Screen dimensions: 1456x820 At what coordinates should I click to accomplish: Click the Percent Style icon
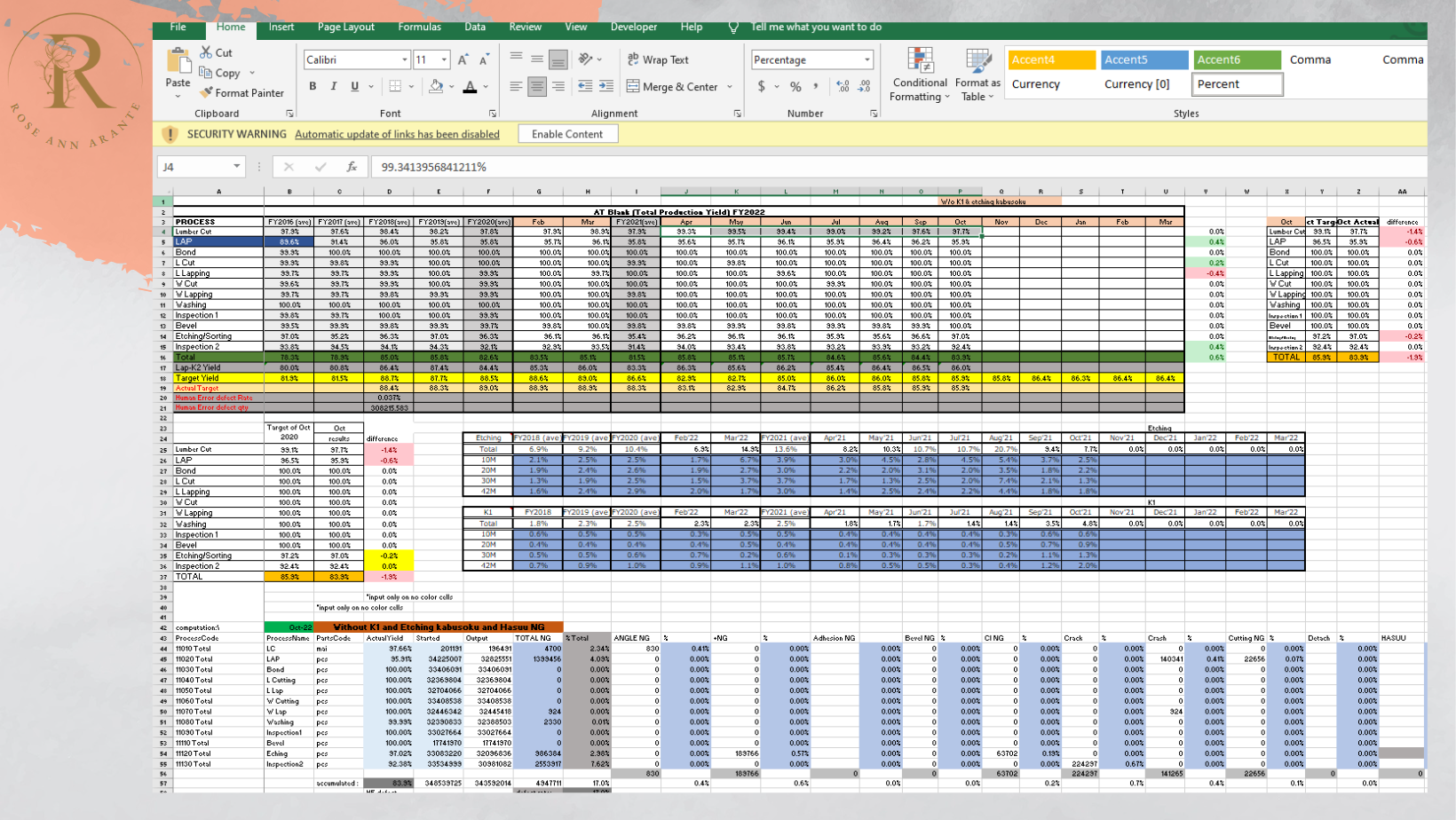(795, 87)
